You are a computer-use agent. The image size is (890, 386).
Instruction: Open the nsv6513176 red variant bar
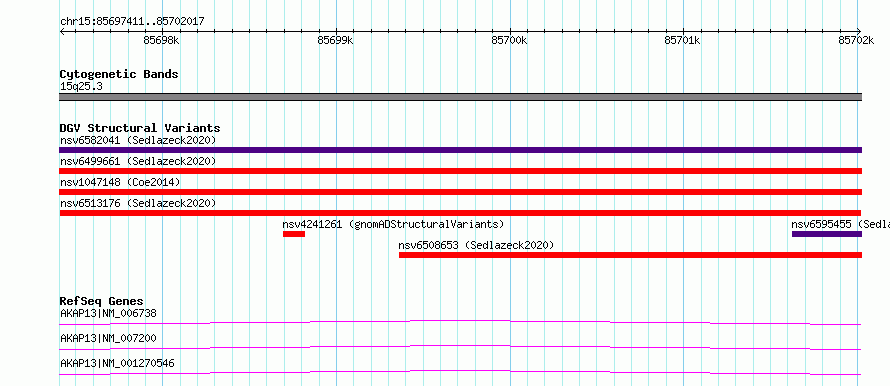(x=460, y=213)
